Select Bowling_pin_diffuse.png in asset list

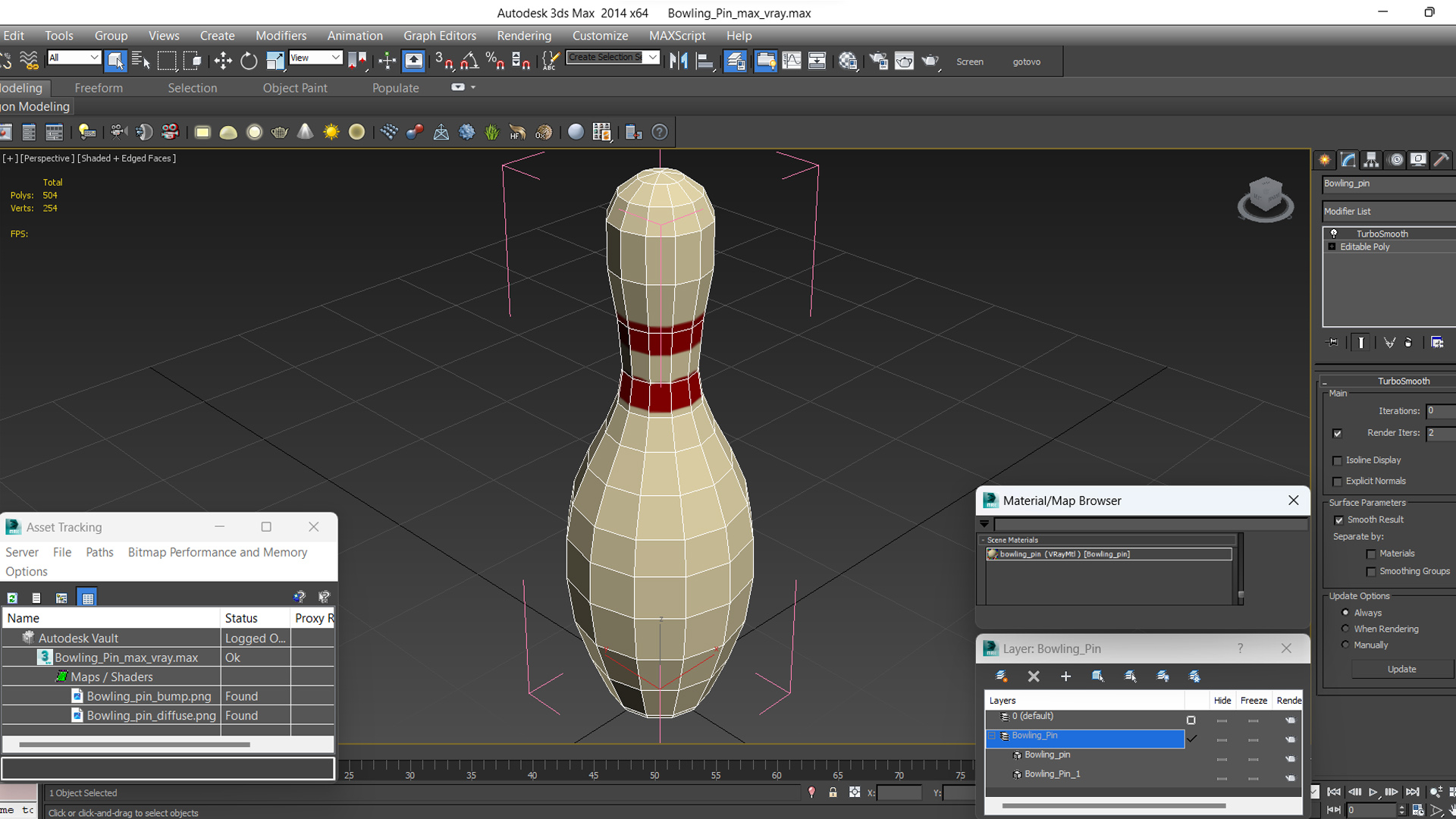(x=151, y=715)
